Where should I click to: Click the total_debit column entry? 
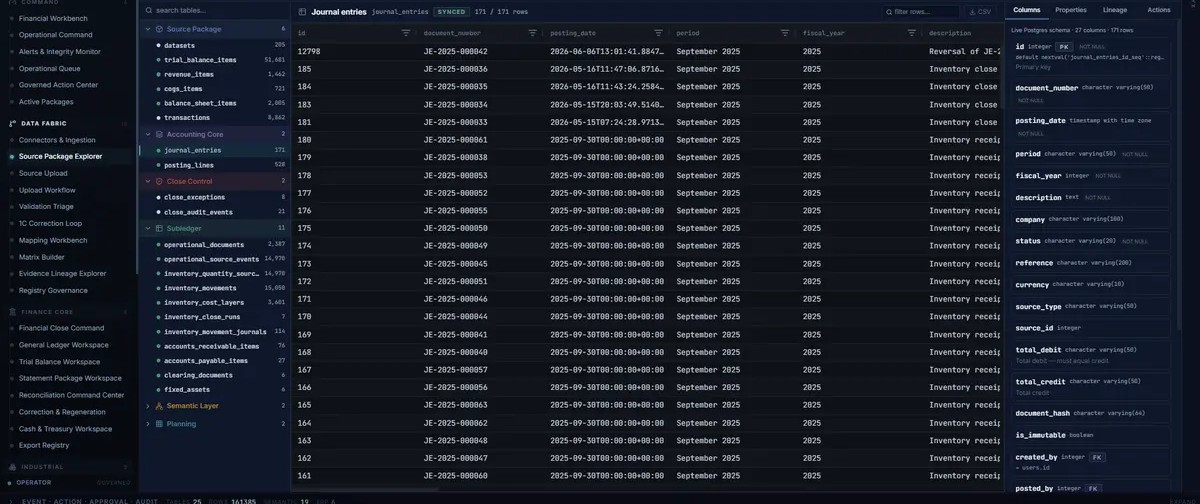click(1090, 354)
